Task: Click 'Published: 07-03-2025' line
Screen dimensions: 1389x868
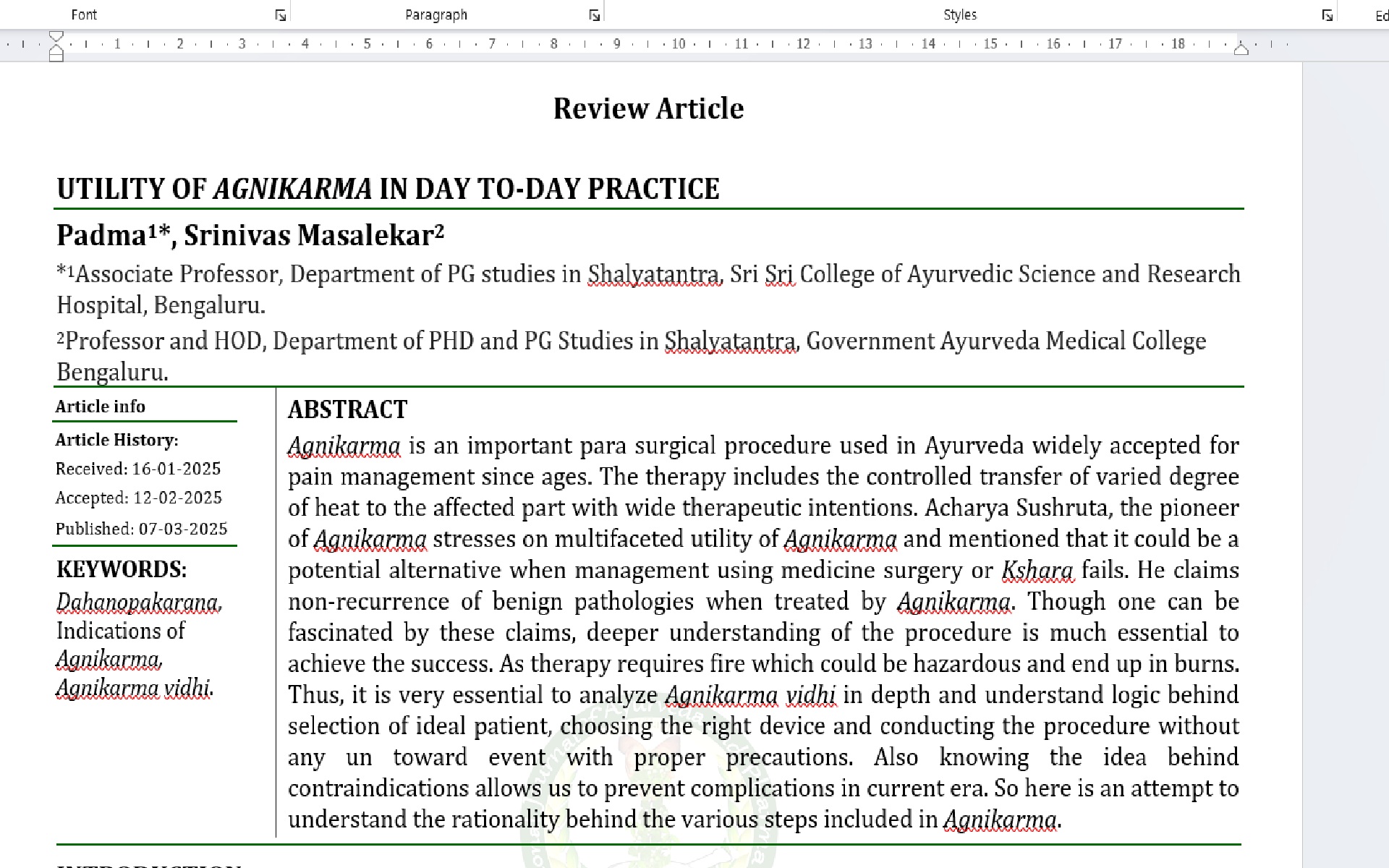Action: [142, 529]
